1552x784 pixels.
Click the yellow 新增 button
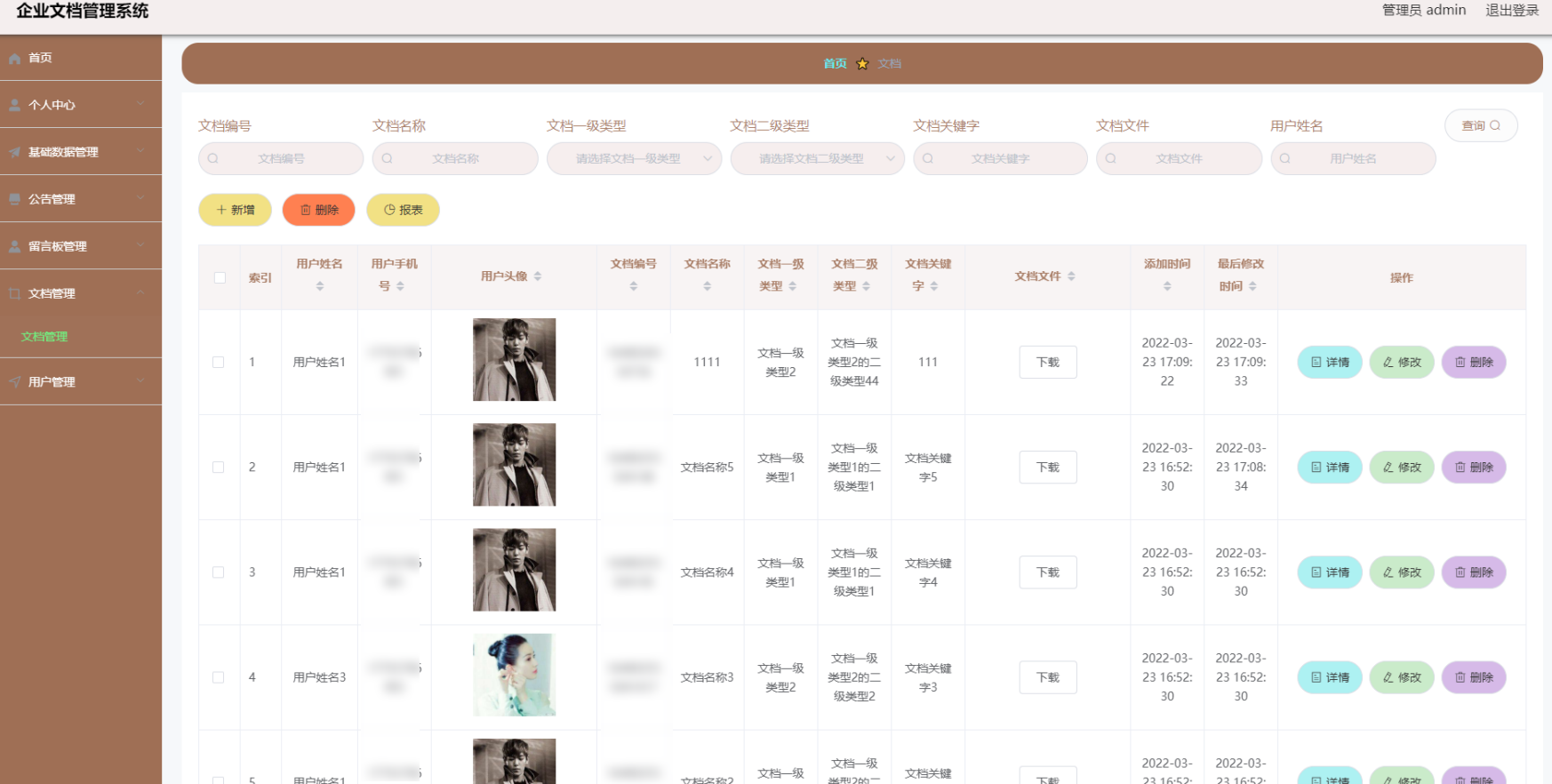pos(235,210)
